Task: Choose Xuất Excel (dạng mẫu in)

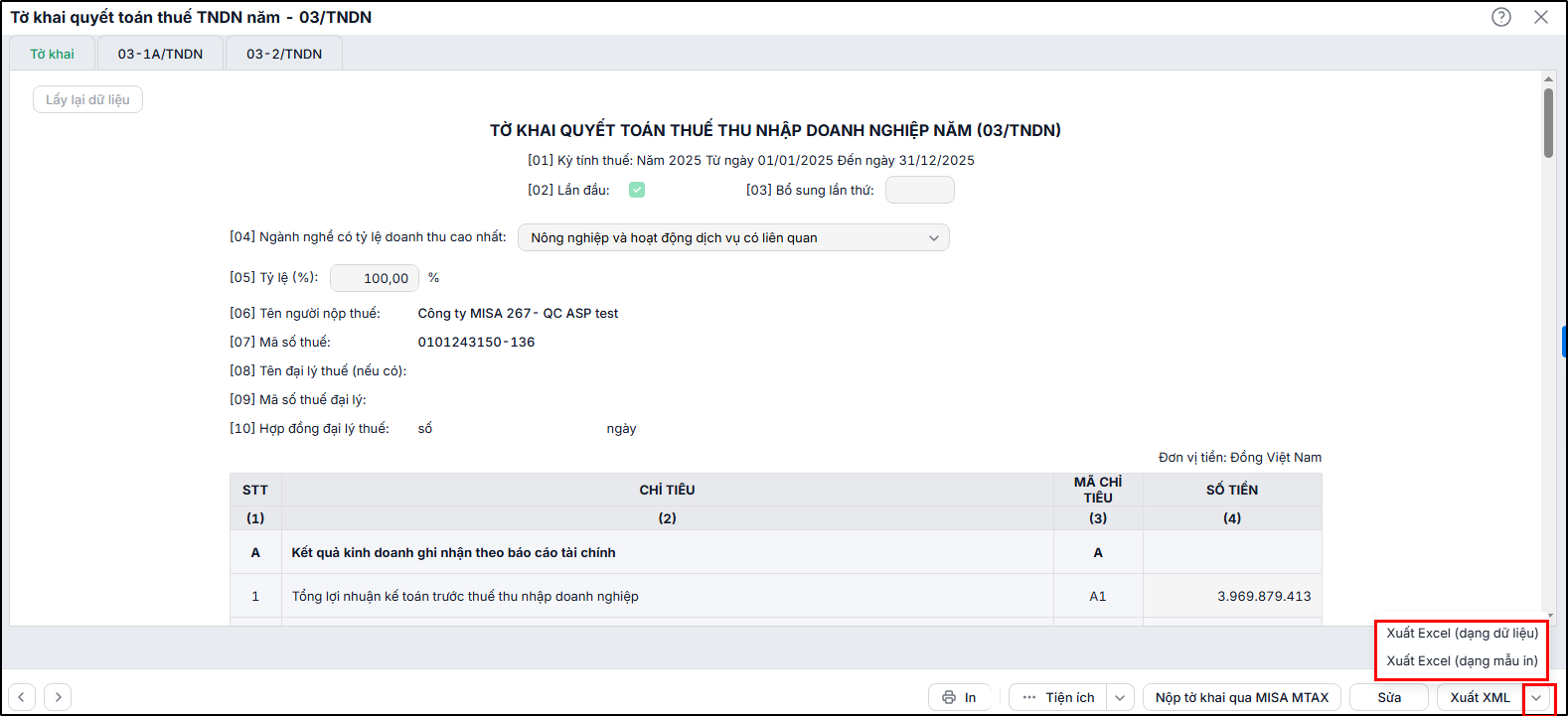Action: click(1462, 660)
